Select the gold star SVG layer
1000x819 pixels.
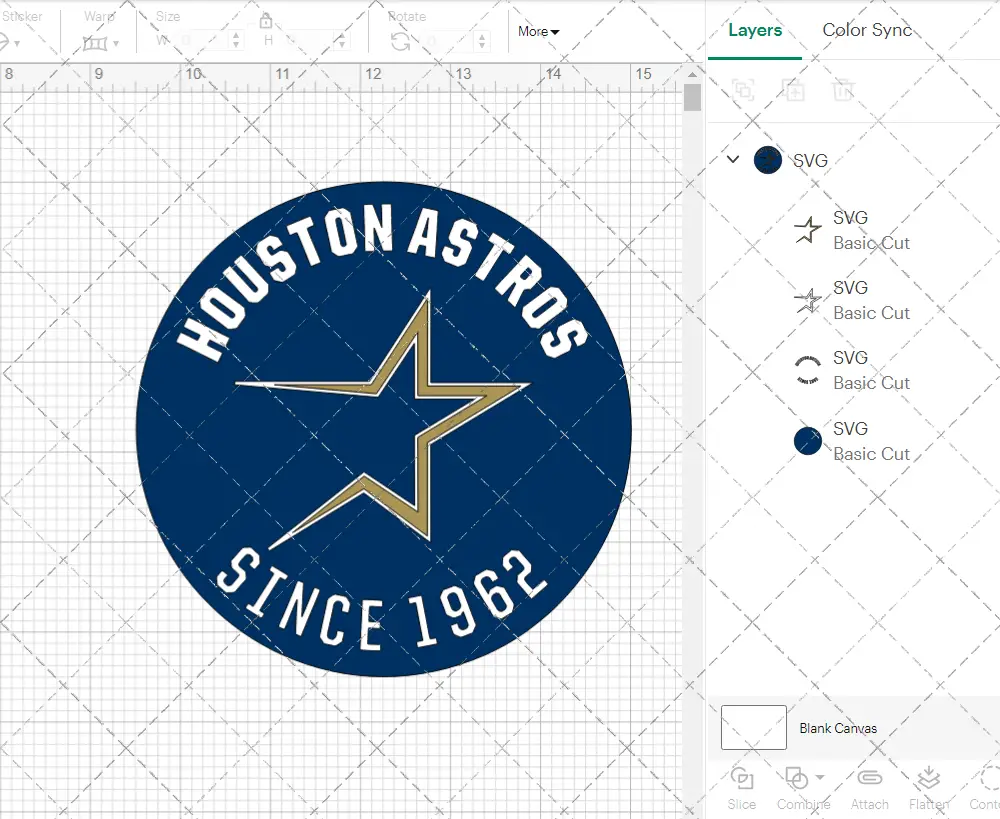pos(852,230)
